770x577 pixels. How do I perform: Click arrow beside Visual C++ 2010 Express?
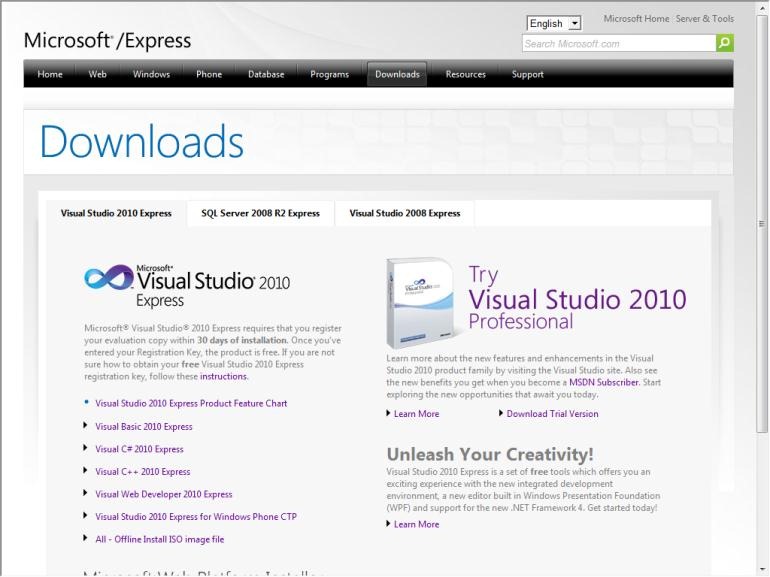tap(85, 470)
